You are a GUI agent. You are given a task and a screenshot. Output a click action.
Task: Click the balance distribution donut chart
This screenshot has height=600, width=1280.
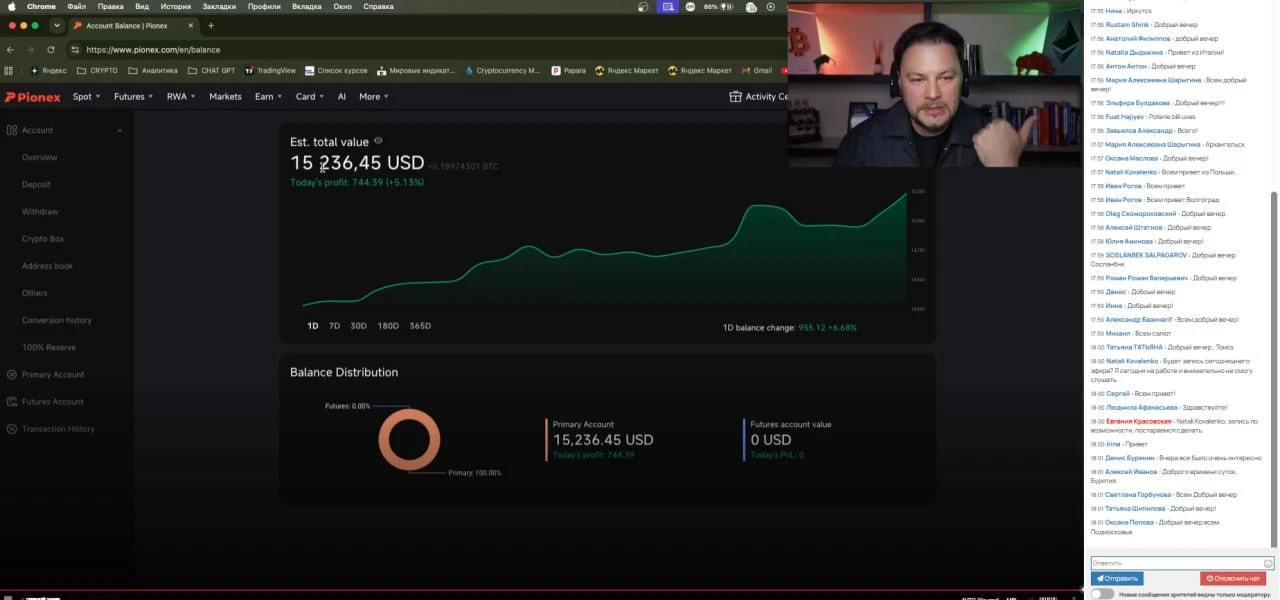pyautogui.click(x=409, y=439)
